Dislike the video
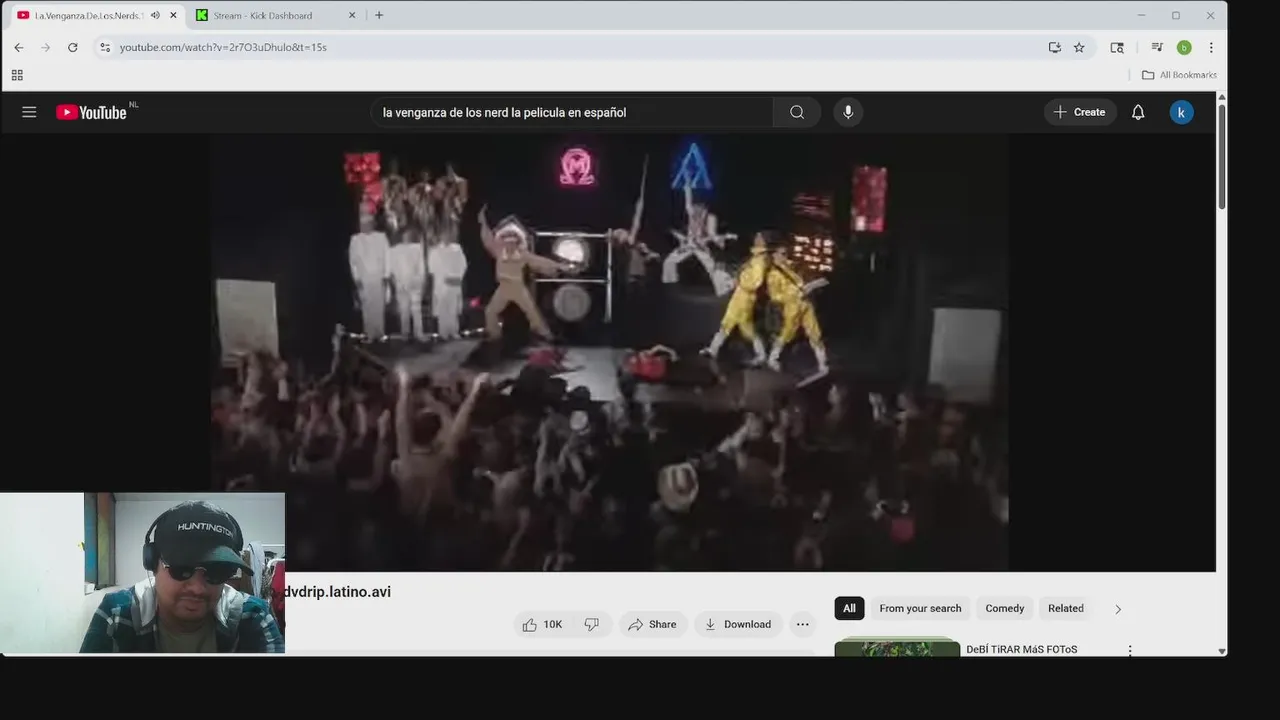The height and width of the screenshot is (720, 1280). click(591, 624)
